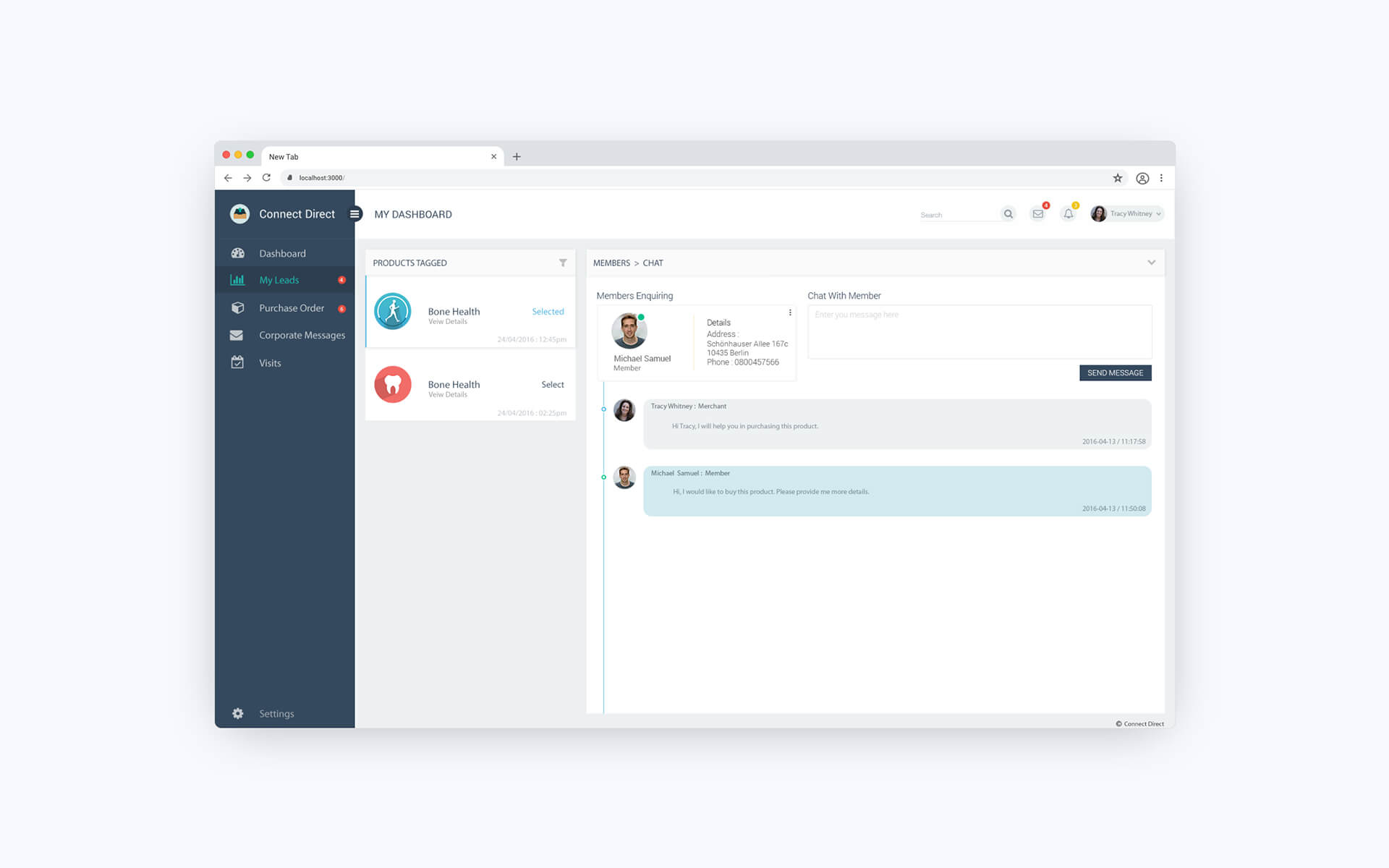Click the Settings gear icon
The image size is (1389, 868).
coord(238,713)
